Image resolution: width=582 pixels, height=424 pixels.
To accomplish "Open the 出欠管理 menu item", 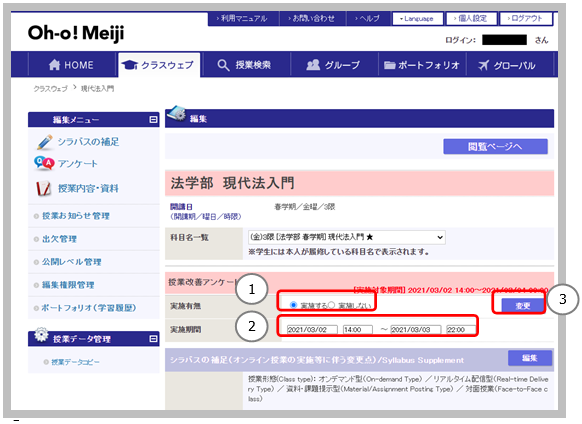I will point(59,239).
